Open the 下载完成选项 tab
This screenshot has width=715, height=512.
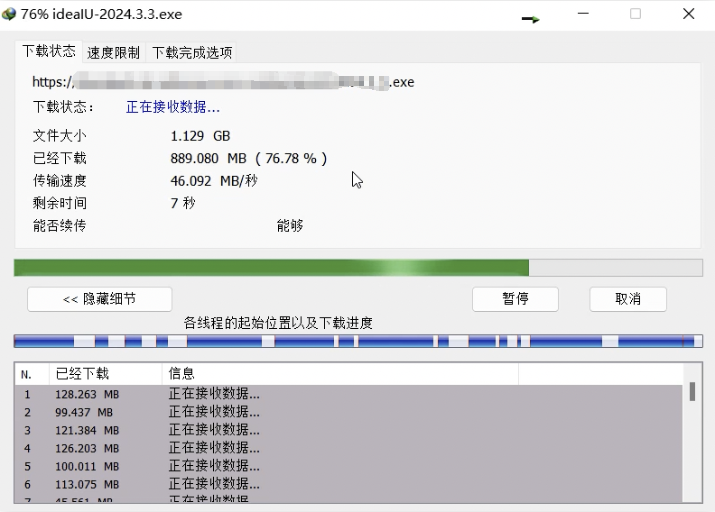coord(192,52)
